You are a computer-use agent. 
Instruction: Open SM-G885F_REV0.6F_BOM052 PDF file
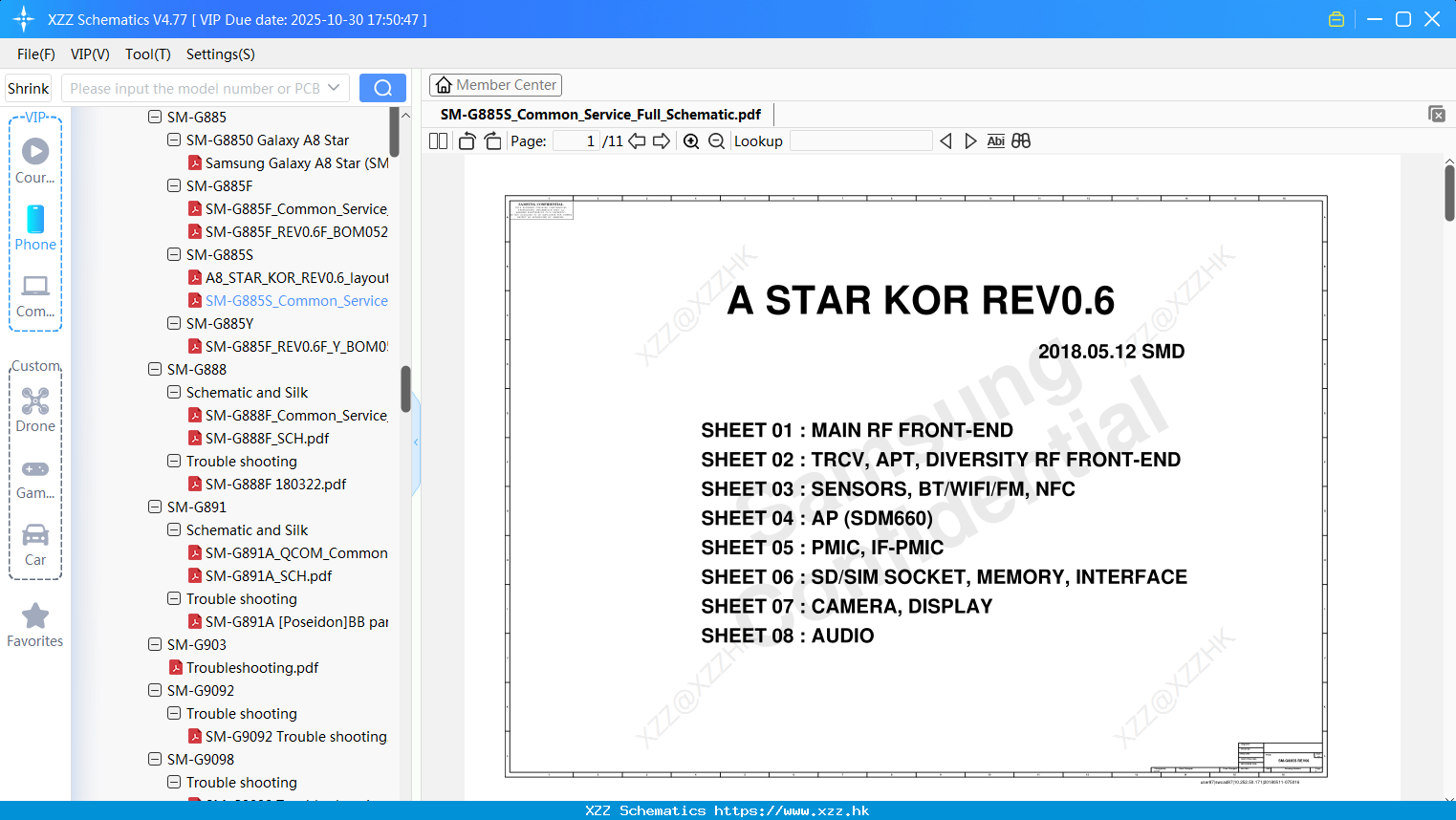(296, 231)
